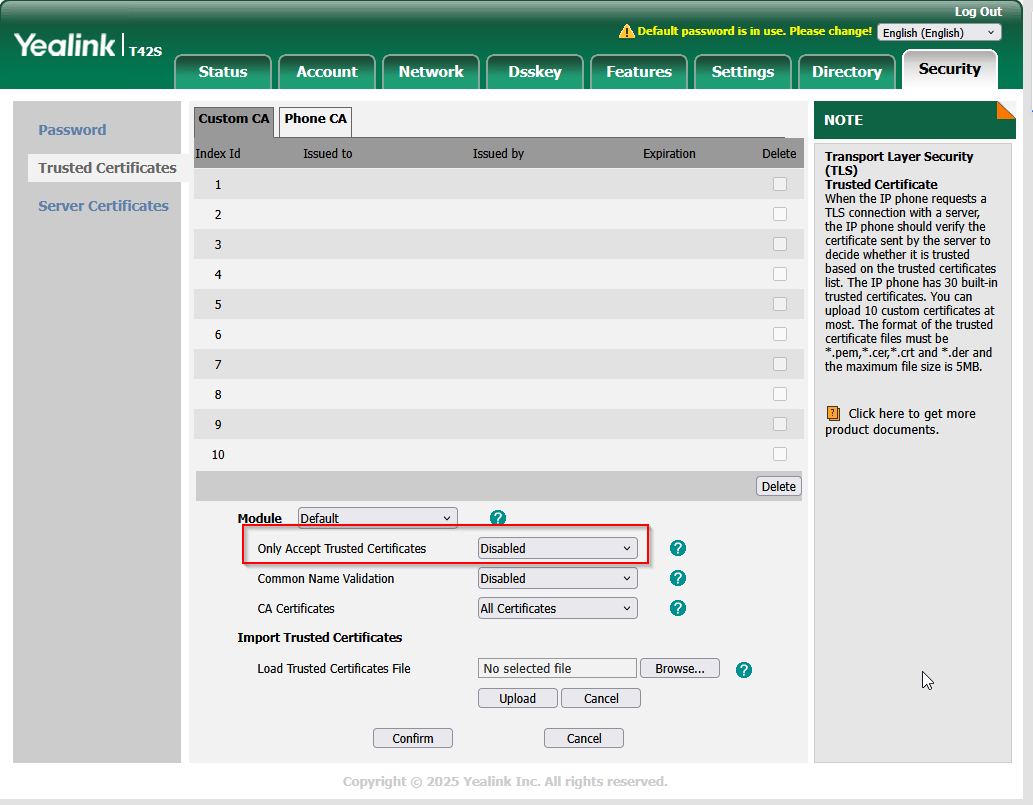The image size is (1033, 805).
Task: Open the Phone CA tab
Action: (x=315, y=119)
